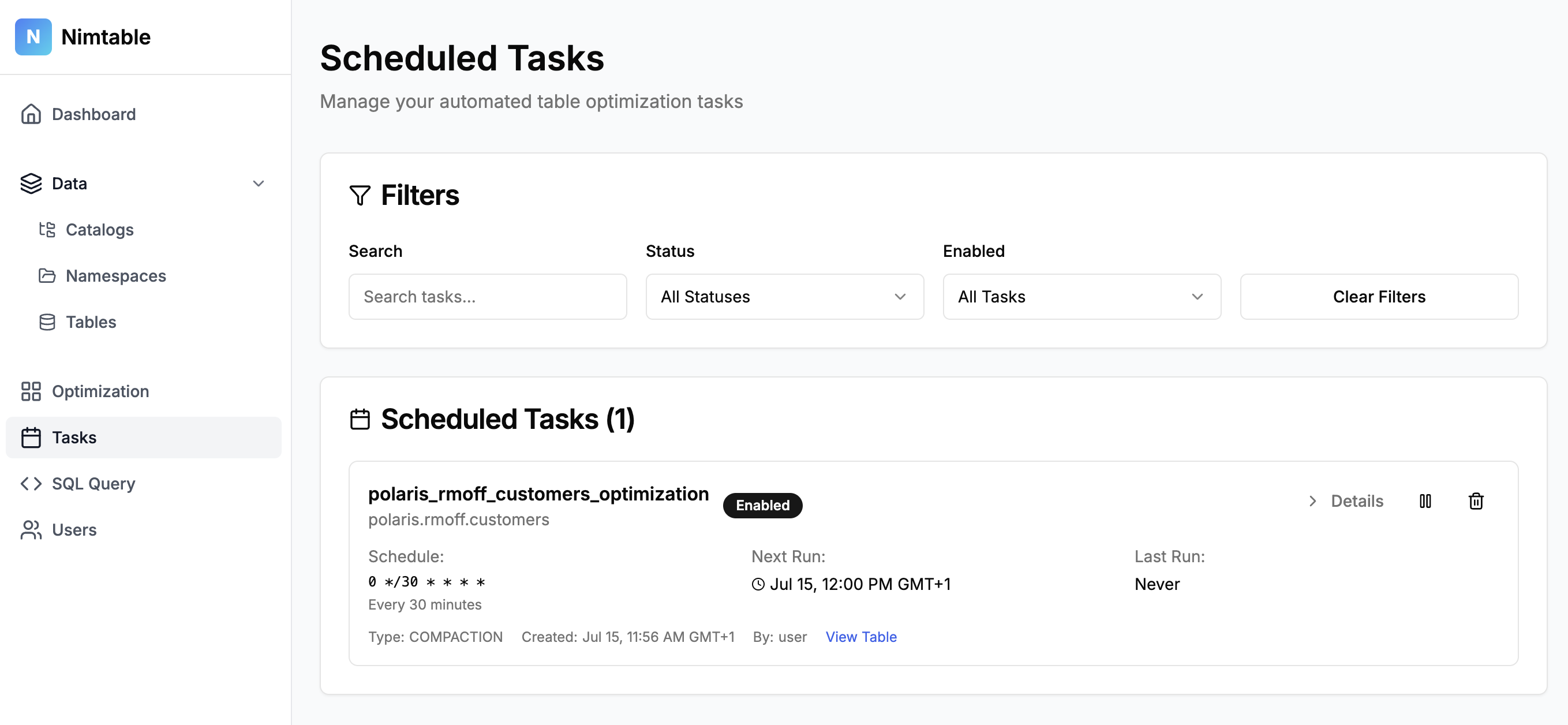
Task: Click the Users people icon in sidebar
Action: pos(31,529)
